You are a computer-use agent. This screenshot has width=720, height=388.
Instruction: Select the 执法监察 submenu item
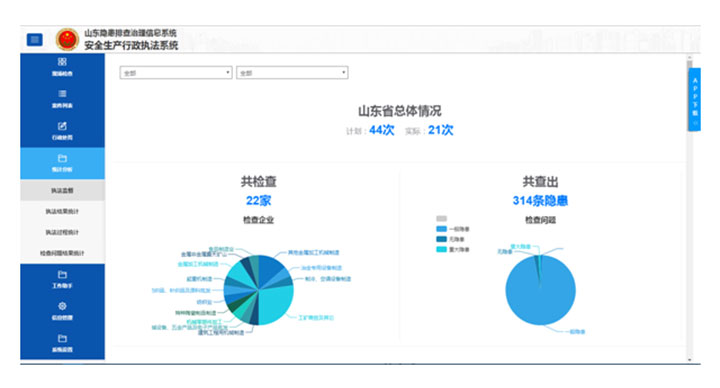tap(62, 190)
